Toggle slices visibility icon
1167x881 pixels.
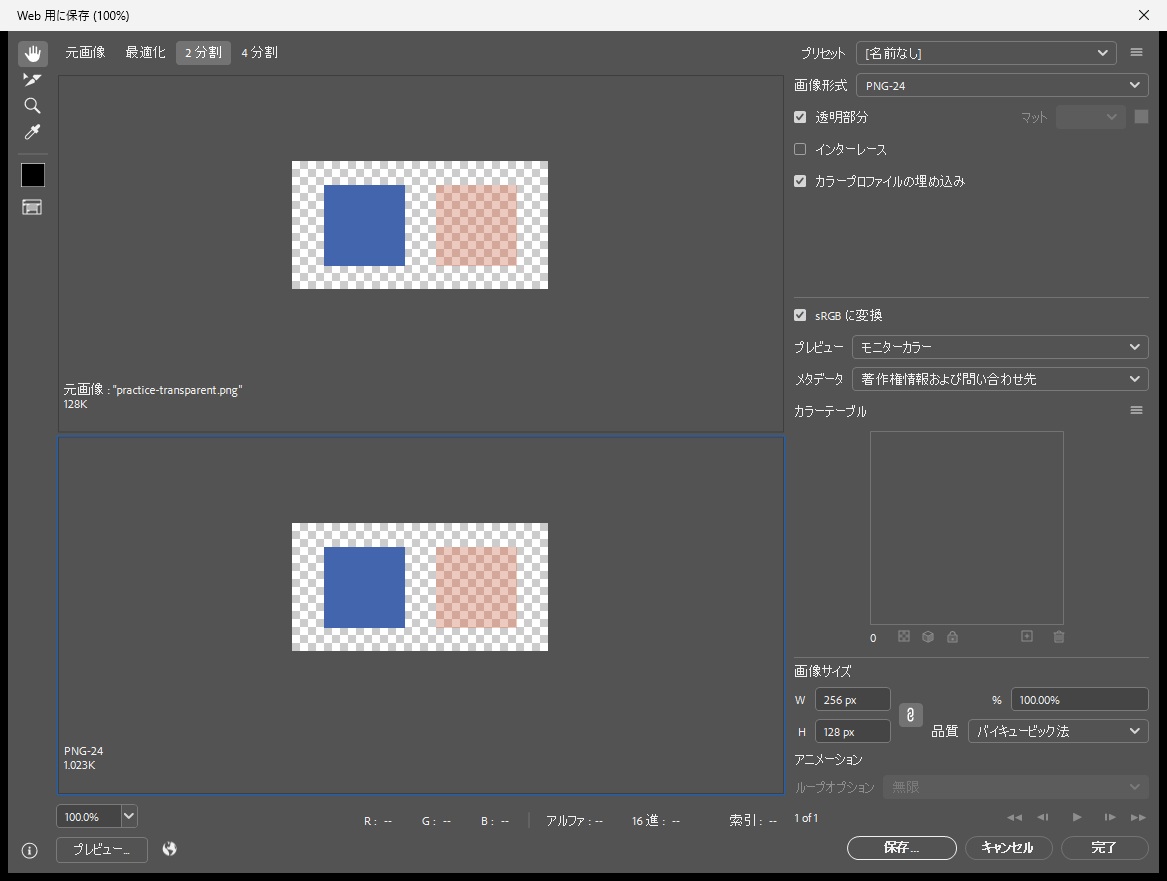[x=32, y=207]
